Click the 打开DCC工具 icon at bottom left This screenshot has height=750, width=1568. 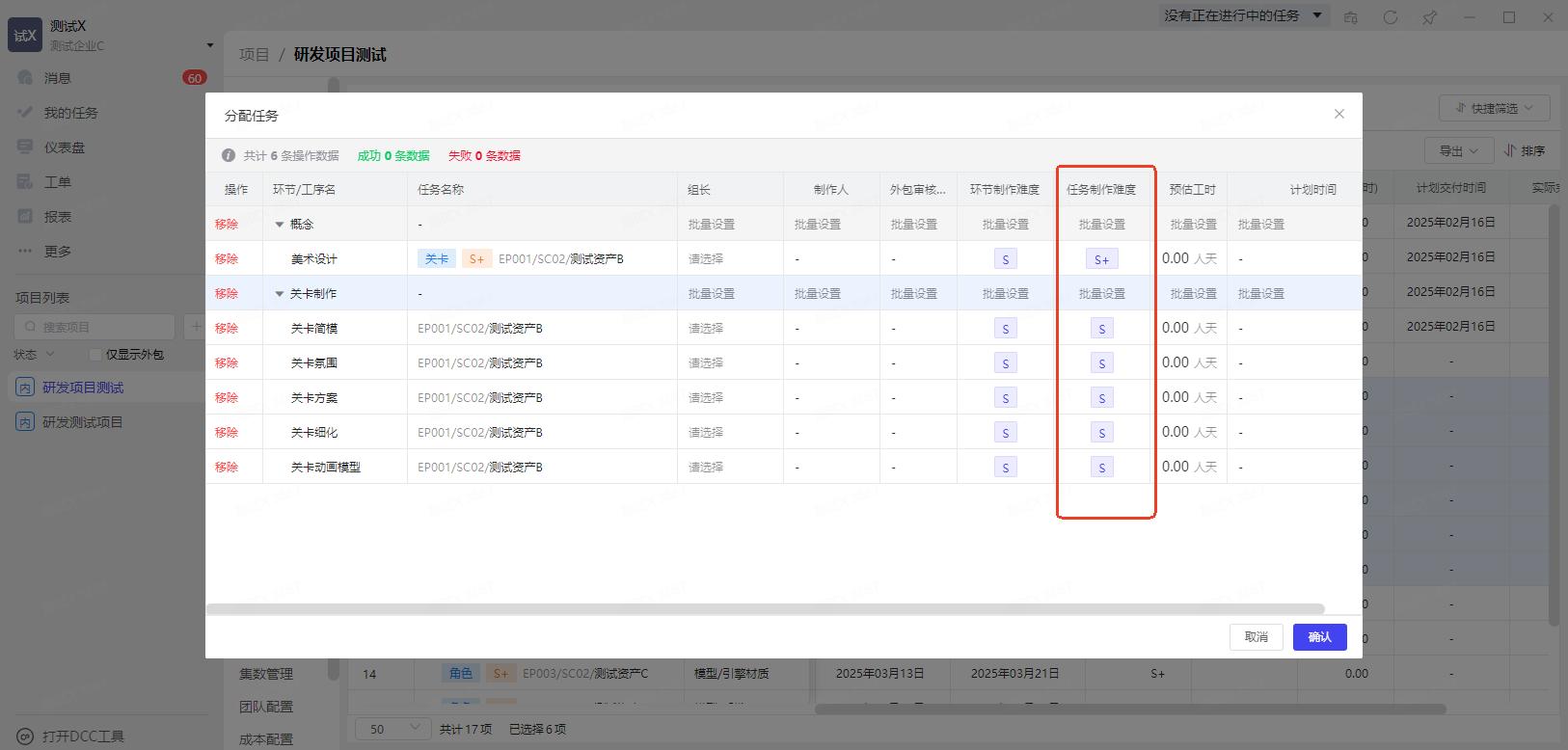[x=26, y=737]
